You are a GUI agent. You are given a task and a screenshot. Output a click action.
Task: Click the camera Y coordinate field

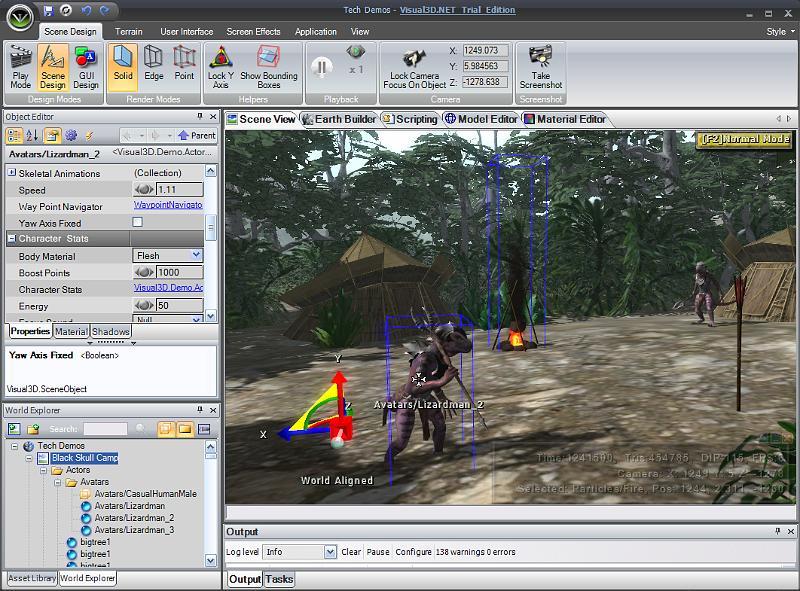(x=485, y=66)
